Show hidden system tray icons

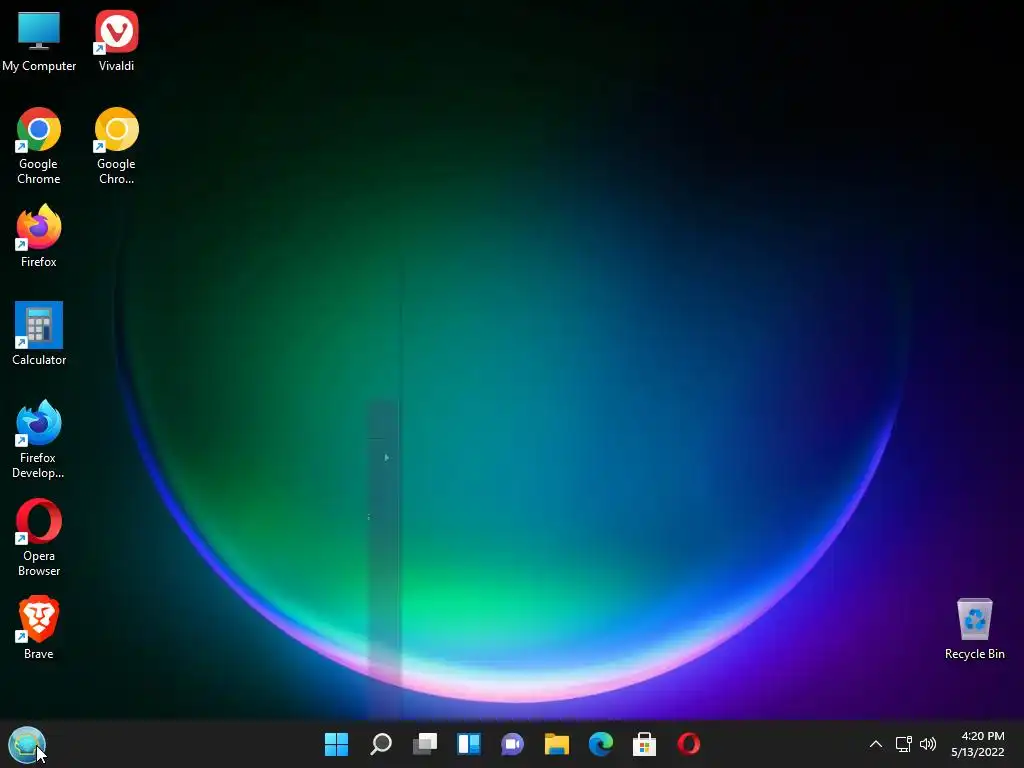click(876, 744)
